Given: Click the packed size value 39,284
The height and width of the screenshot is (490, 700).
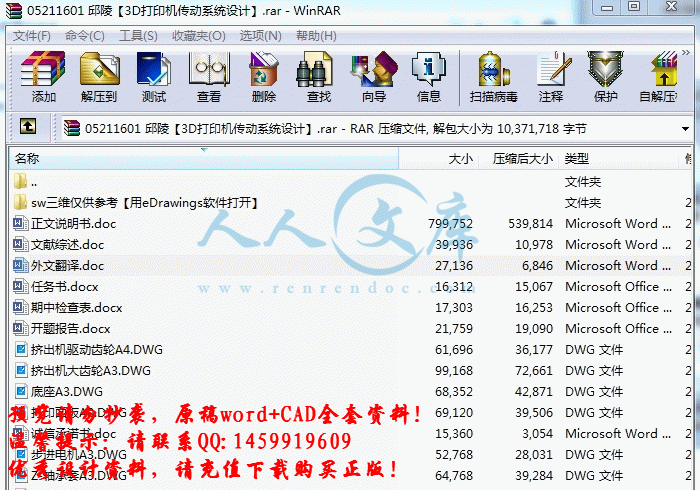Looking at the screenshot, I should pos(534,475).
